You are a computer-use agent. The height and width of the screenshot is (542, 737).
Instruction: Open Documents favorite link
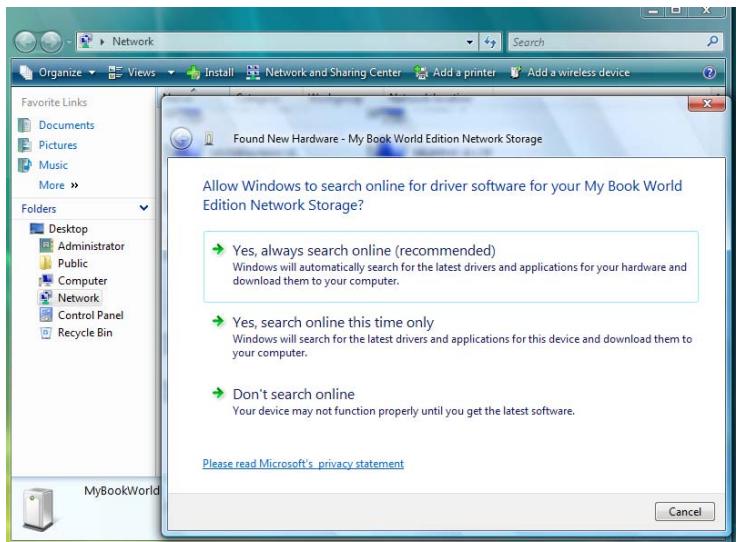[x=66, y=125]
